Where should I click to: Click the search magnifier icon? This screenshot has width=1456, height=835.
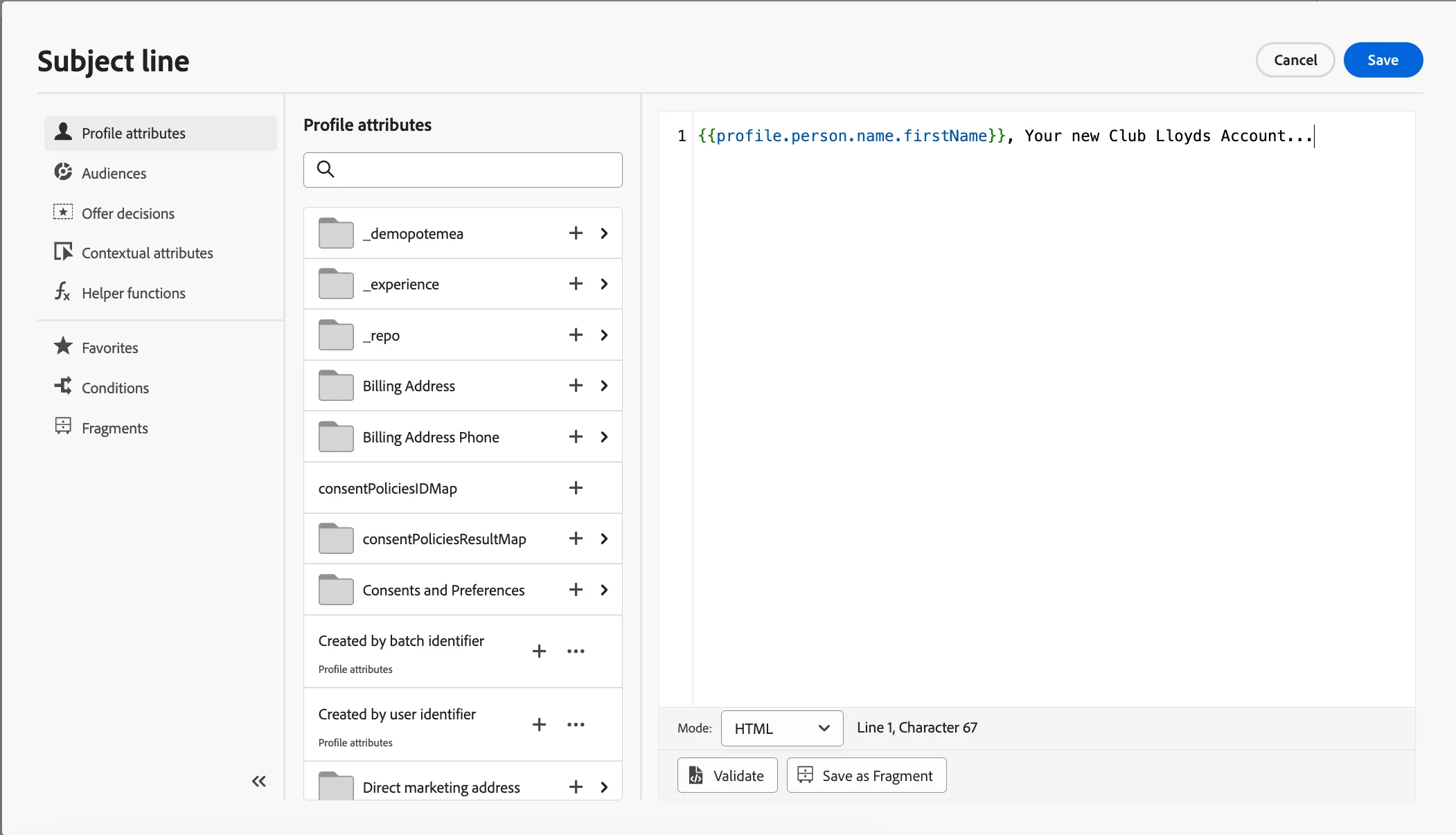pyautogui.click(x=326, y=169)
